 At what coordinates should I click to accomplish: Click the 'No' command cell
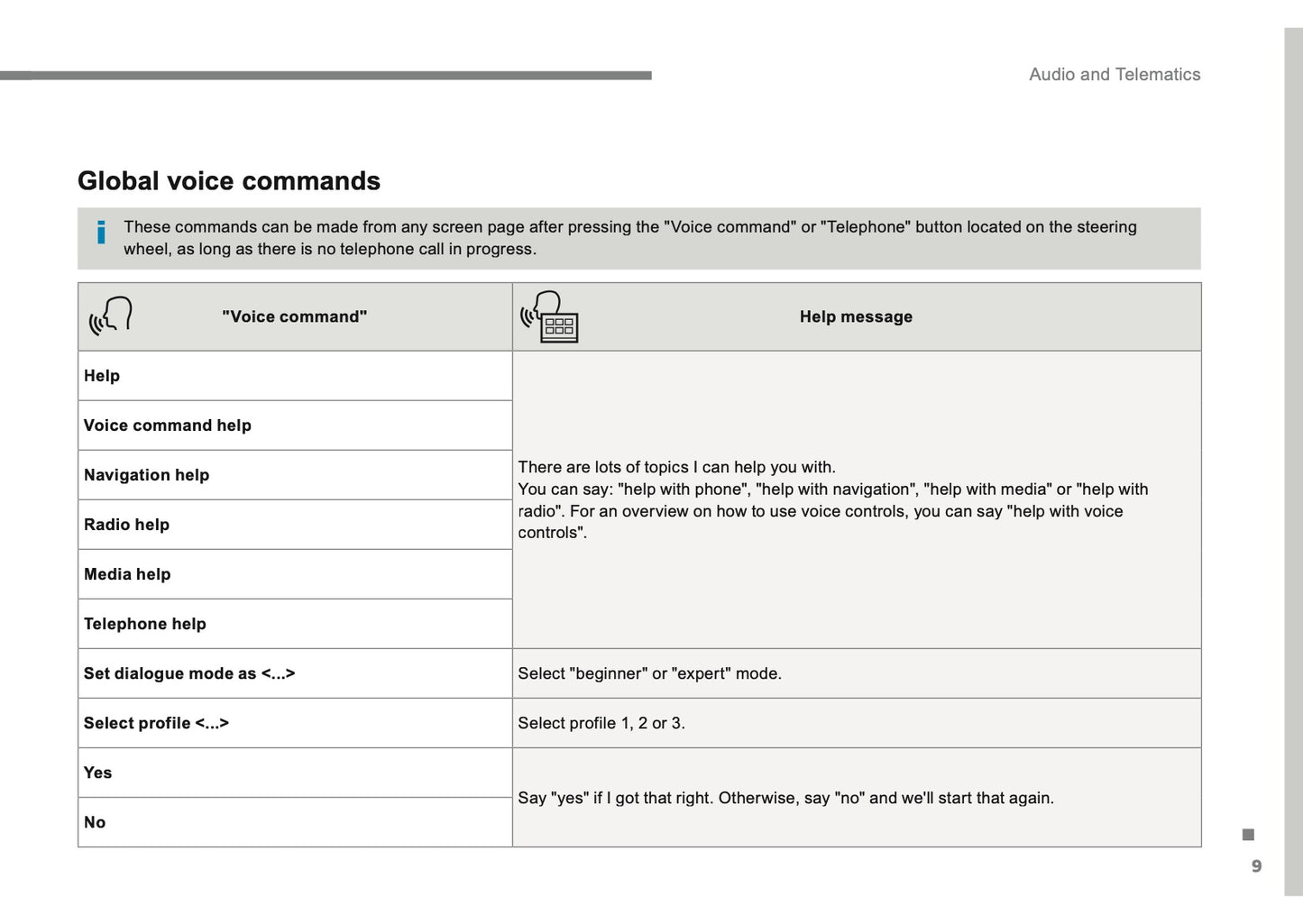coord(295,822)
